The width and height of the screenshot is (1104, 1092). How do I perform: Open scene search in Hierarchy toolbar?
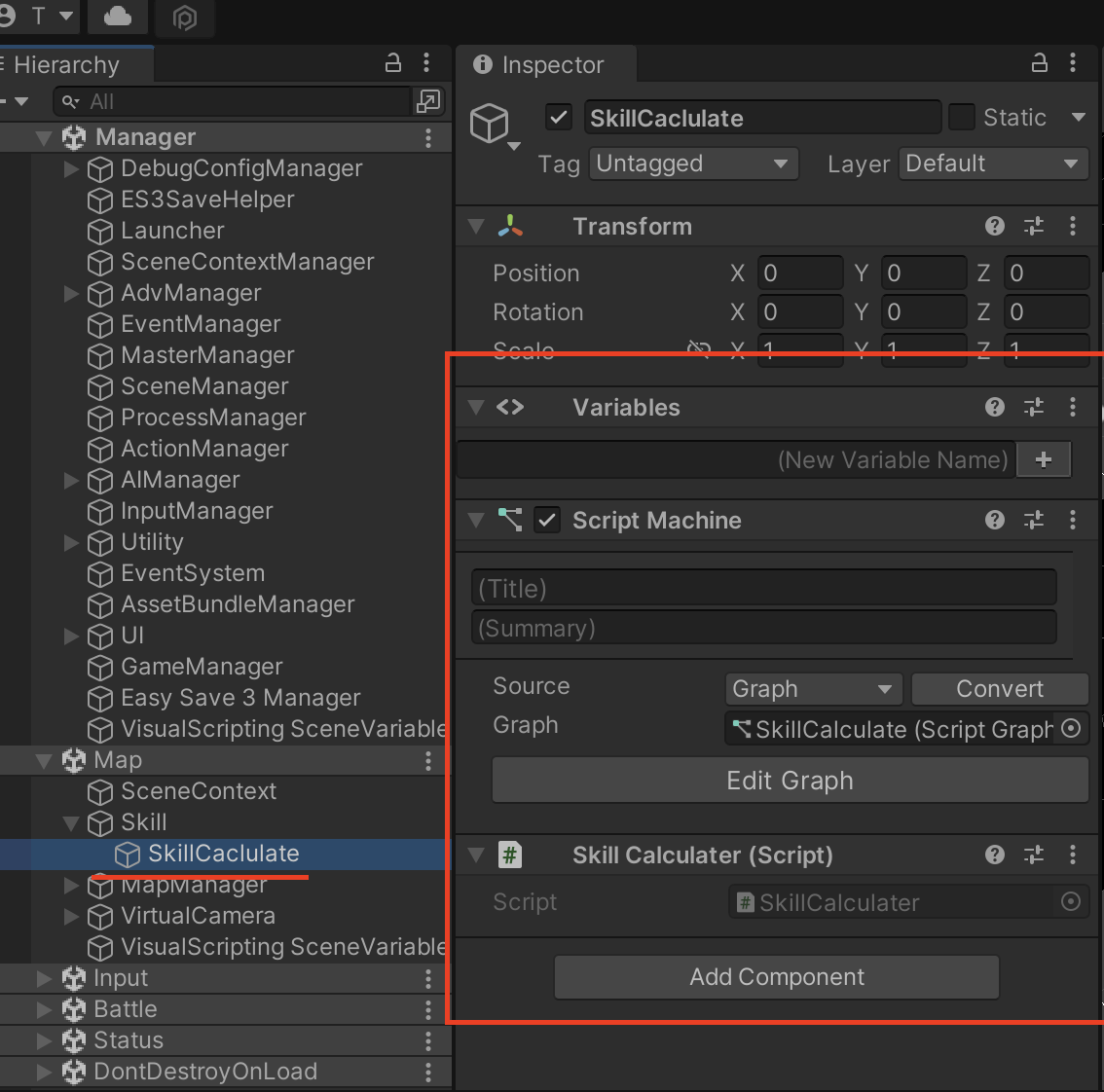pos(428,101)
